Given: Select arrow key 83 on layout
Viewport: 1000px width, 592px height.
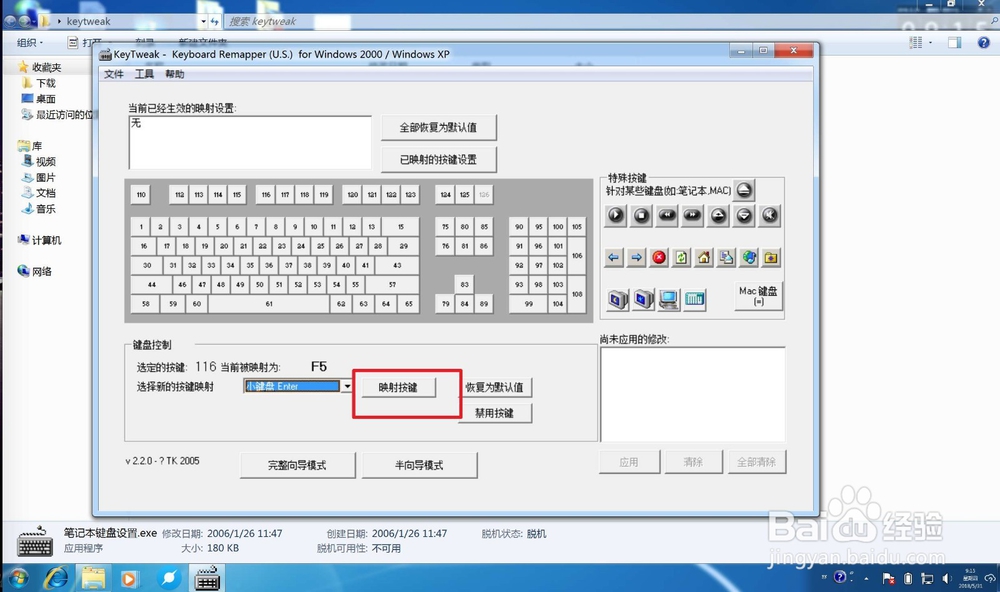Looking at the screenshot, I should [x=464, y=285].
